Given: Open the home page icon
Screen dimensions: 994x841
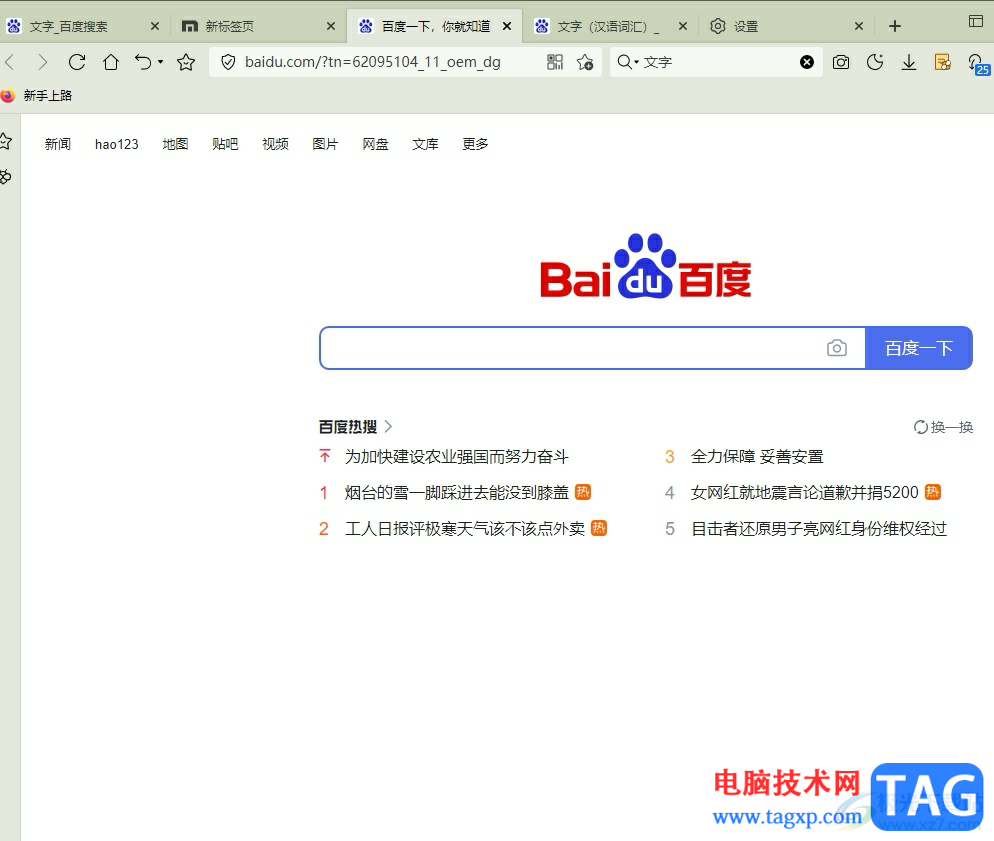Looking at the screenshot, I should tap(111, 62).
